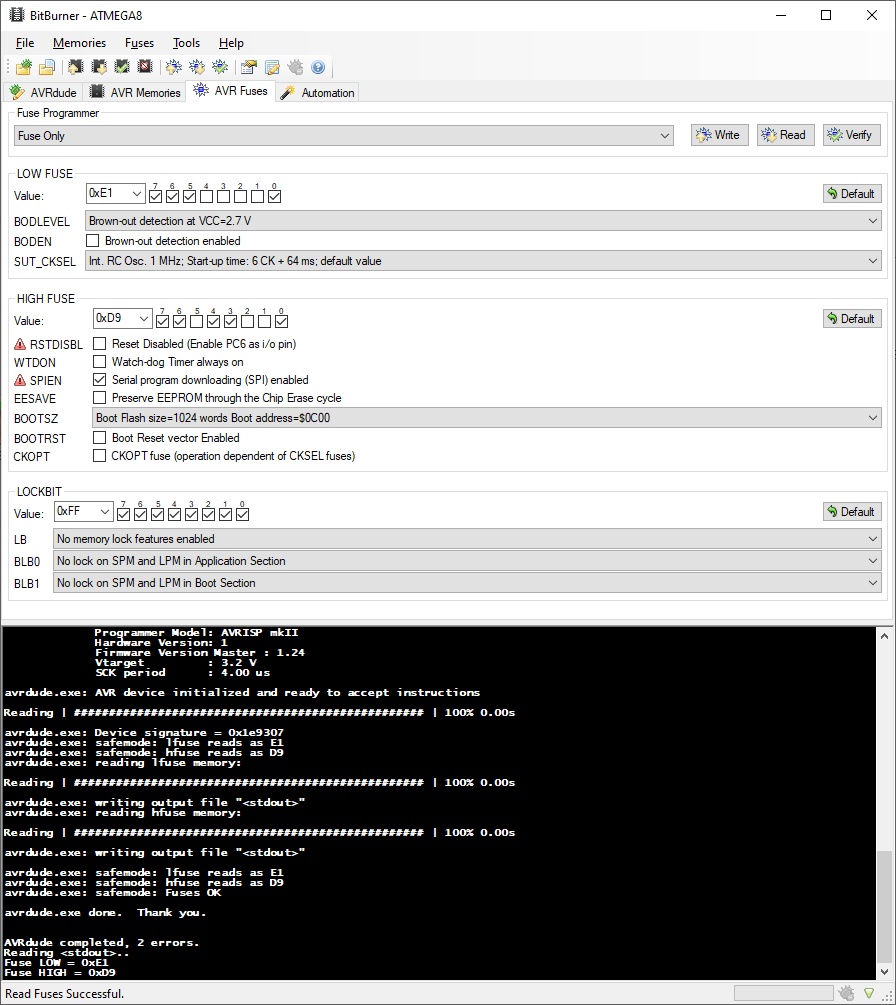Expand the BLB0 Application Section dropdown

click(467, 561)
